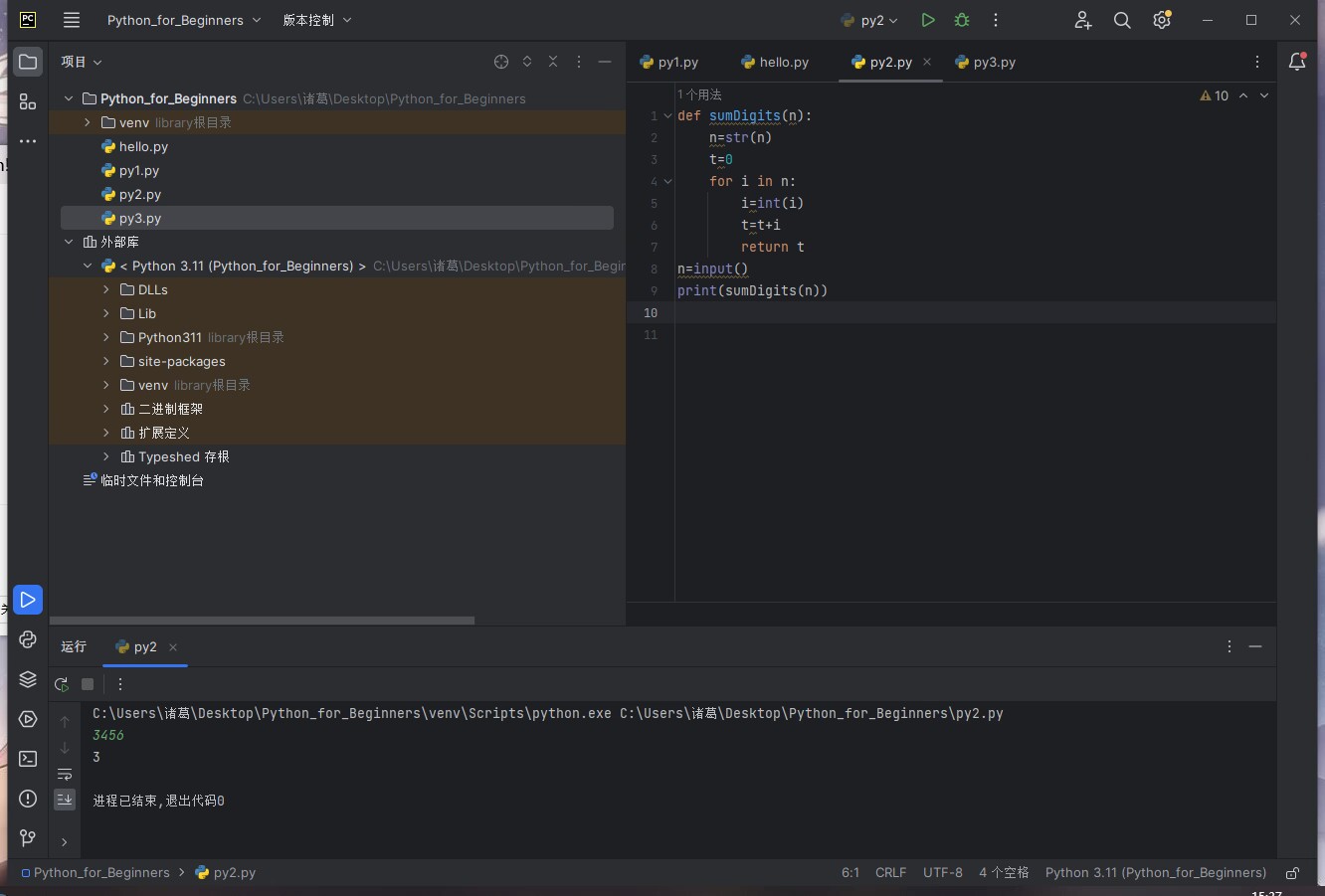Open the py2 run configuration dropdown
The height and width of the screenshot is (896, 1325).
pyautogui.click(x=870, y=20)
